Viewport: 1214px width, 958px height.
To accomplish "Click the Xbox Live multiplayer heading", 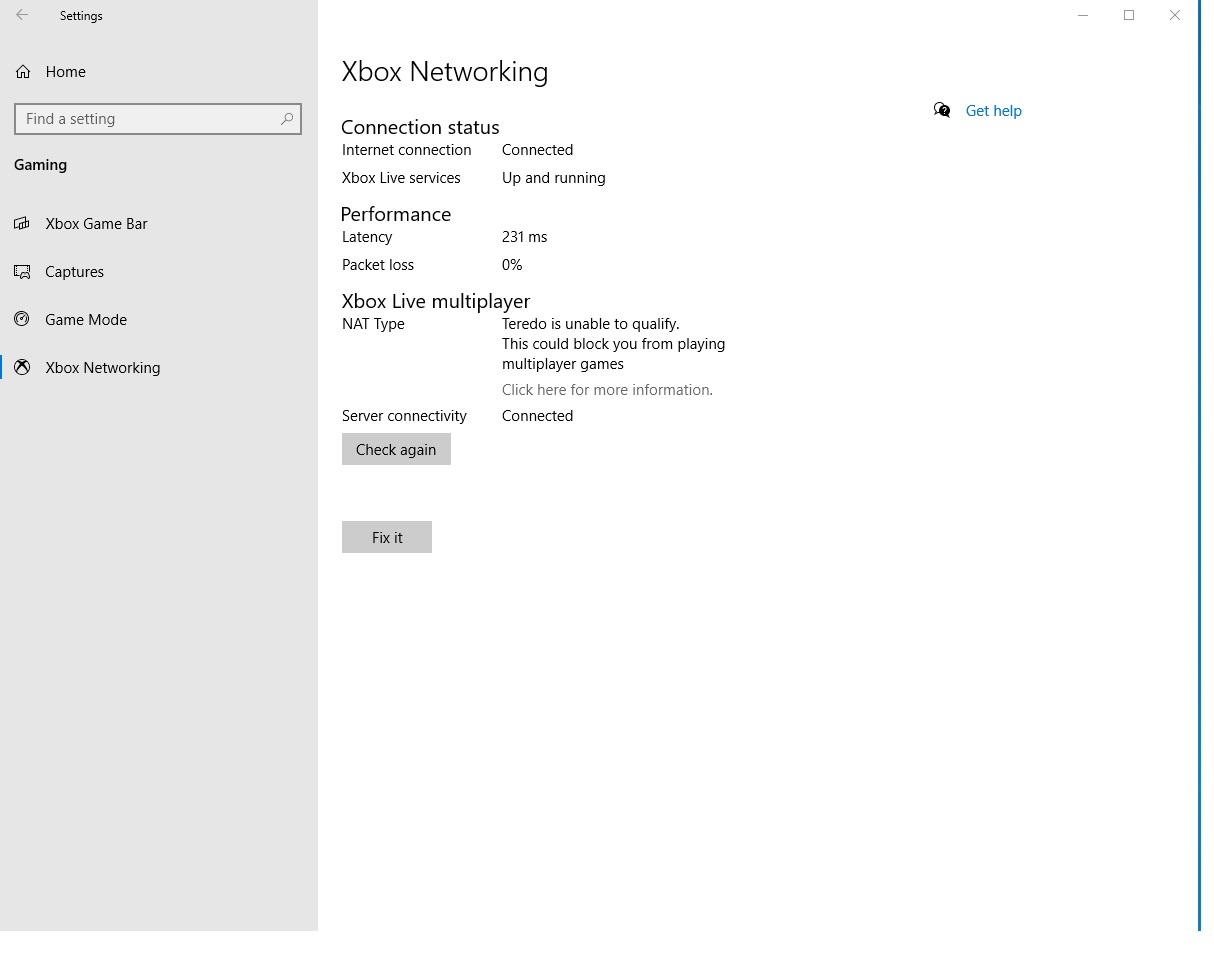I will tap(436, 301).
